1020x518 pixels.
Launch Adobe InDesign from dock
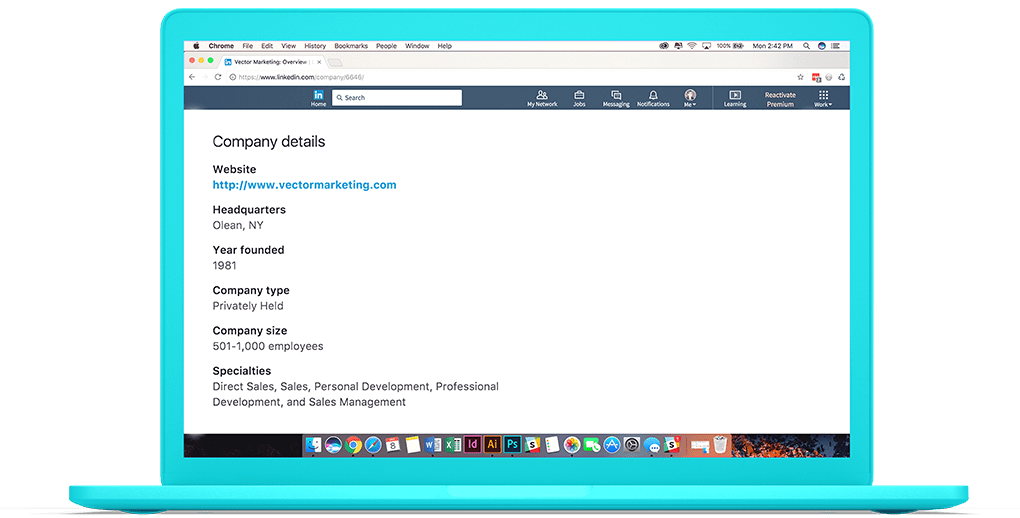coord(472,444)
